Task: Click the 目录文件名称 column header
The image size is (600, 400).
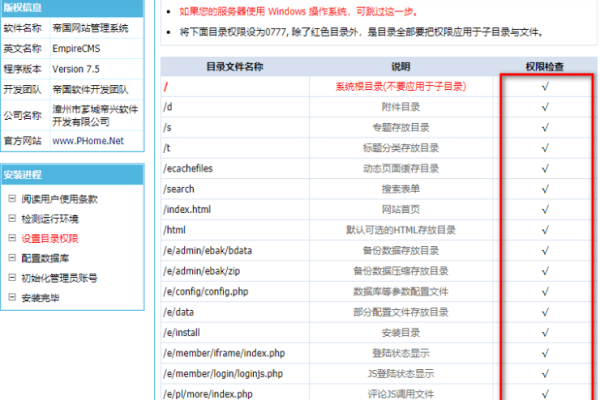Action: click(x=235, y=66)
